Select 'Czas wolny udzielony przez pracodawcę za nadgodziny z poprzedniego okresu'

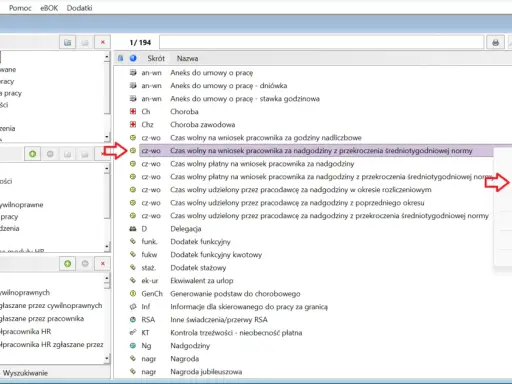(297, 203)
